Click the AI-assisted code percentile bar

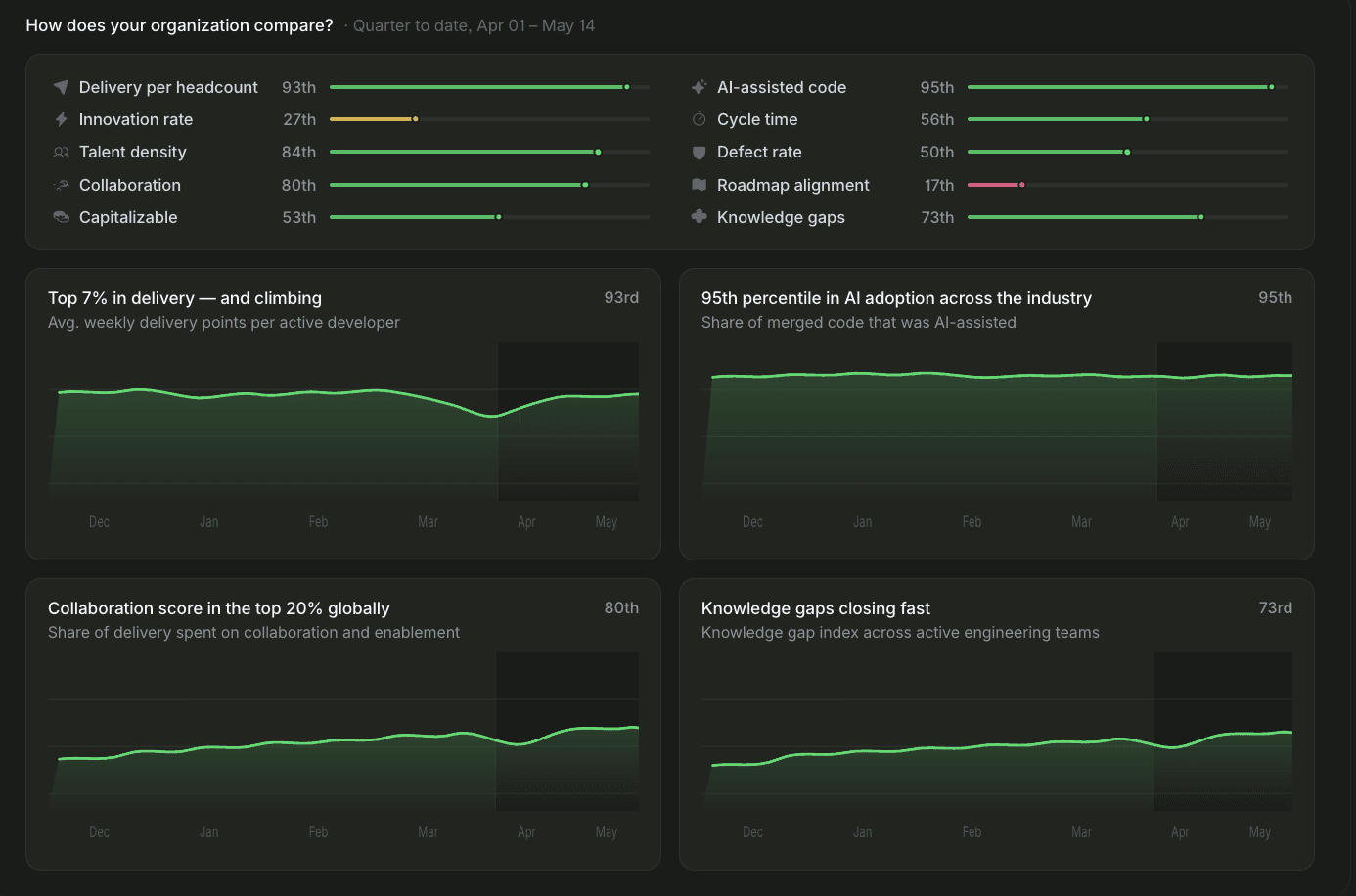pos(1127,87)
